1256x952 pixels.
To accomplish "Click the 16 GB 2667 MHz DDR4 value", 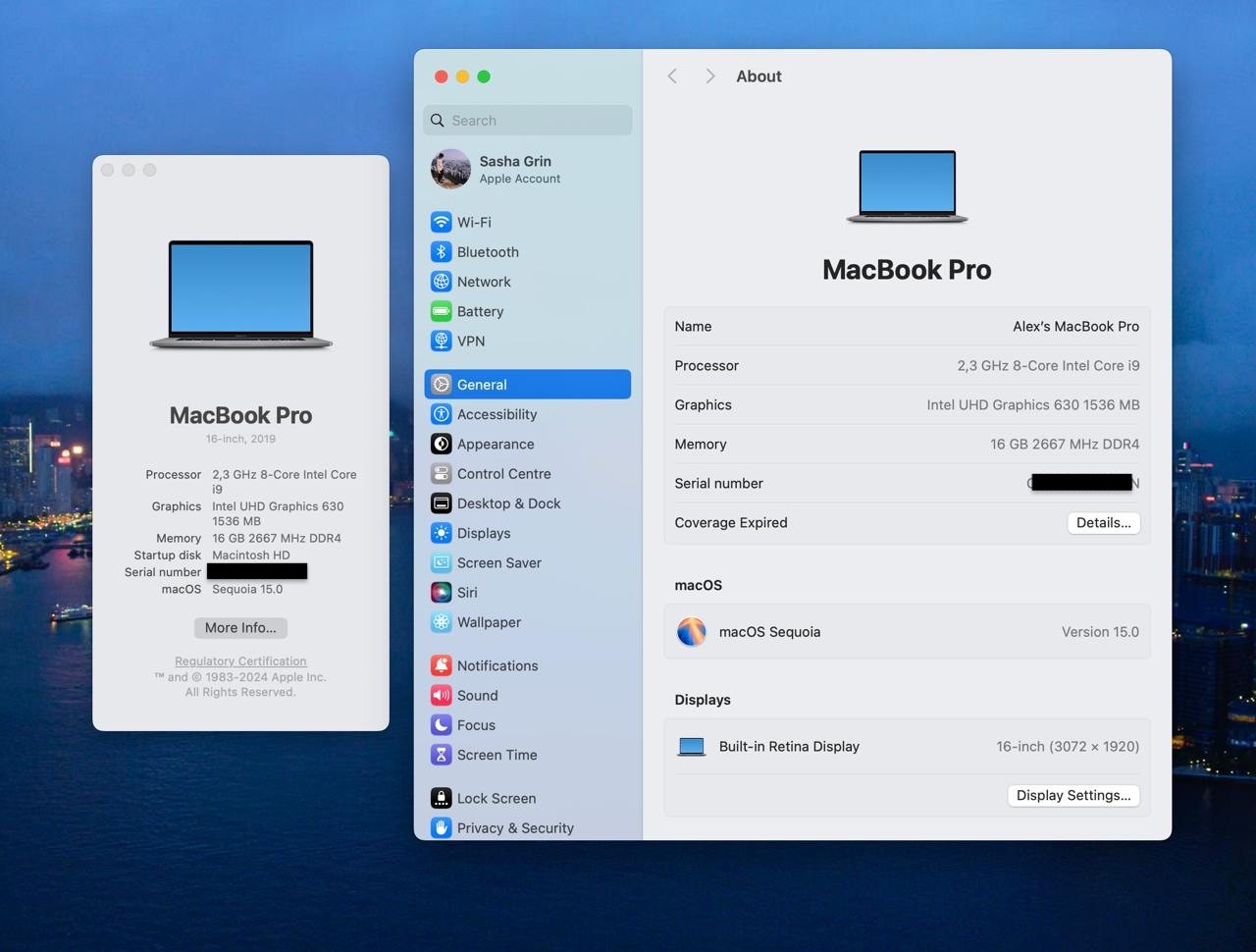I will point(1065,445).
